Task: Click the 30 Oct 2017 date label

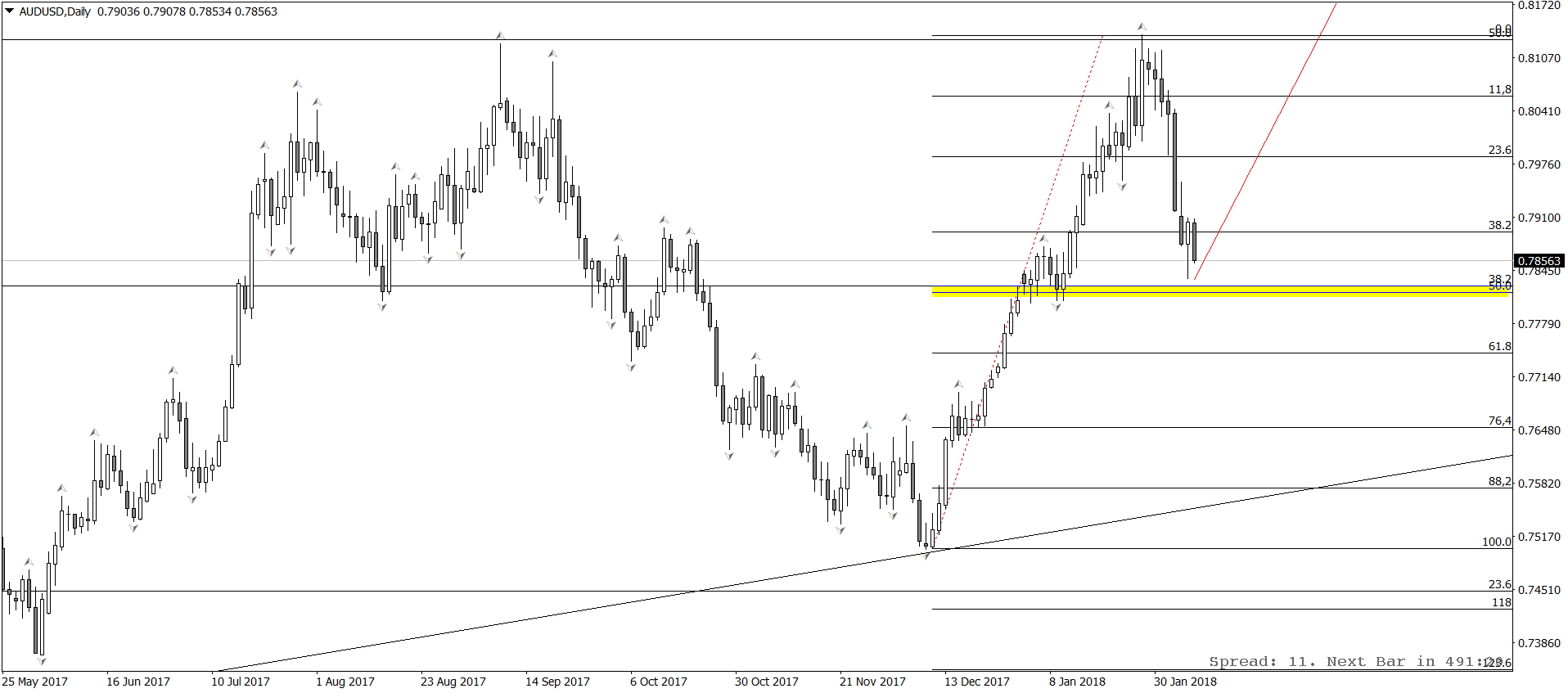Action: coord(767,682)
